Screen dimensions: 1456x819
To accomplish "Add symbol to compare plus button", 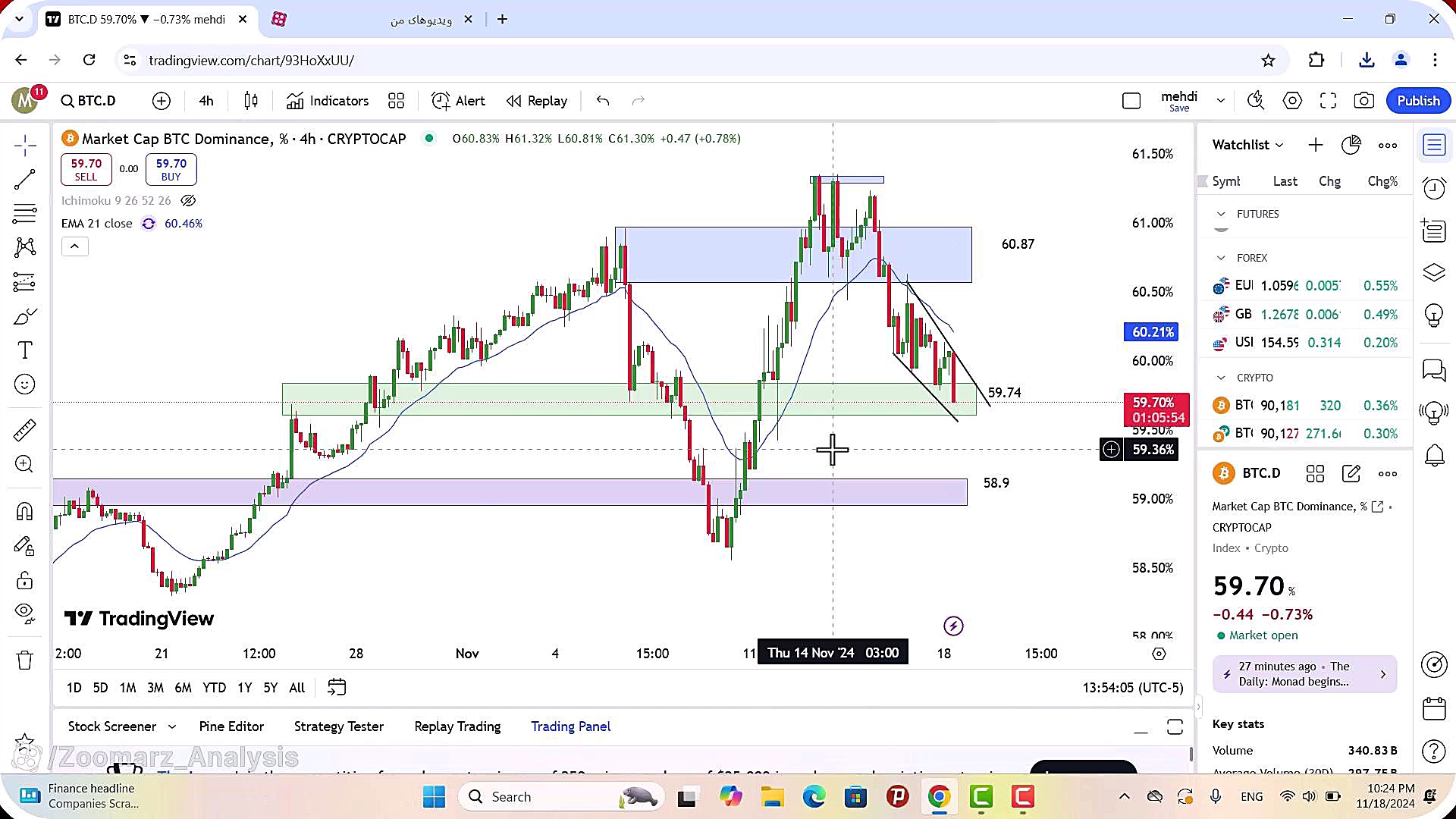I will pyautogui.click(x=162, y=101).
